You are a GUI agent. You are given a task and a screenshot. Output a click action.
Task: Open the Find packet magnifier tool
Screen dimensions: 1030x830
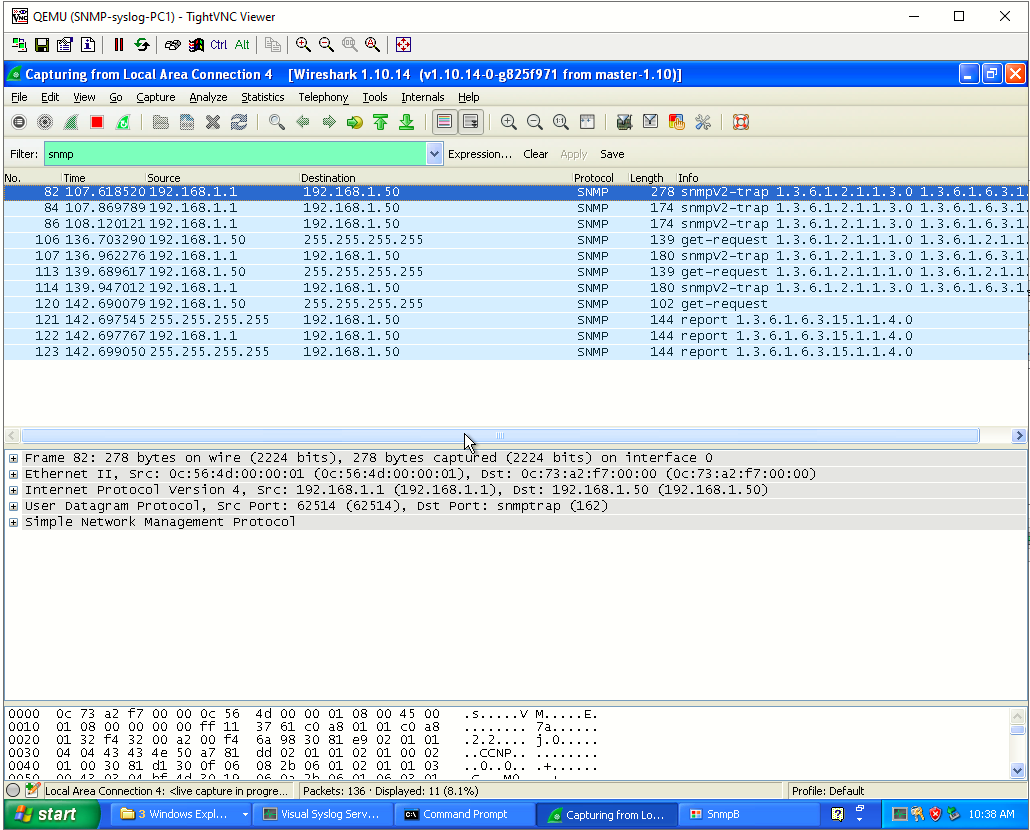[x=277, y=122]
